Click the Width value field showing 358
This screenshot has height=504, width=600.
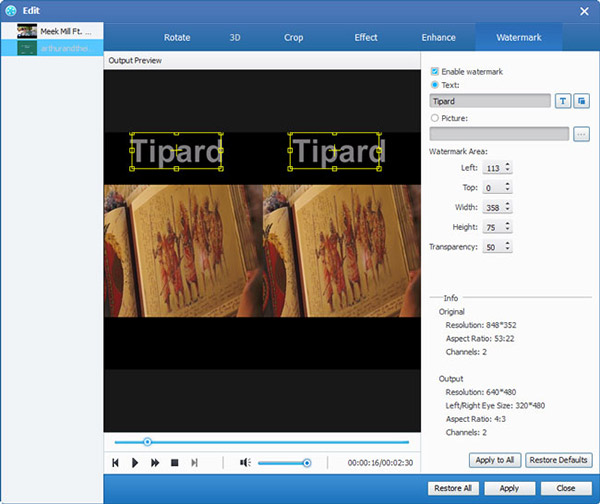point(493,207)
